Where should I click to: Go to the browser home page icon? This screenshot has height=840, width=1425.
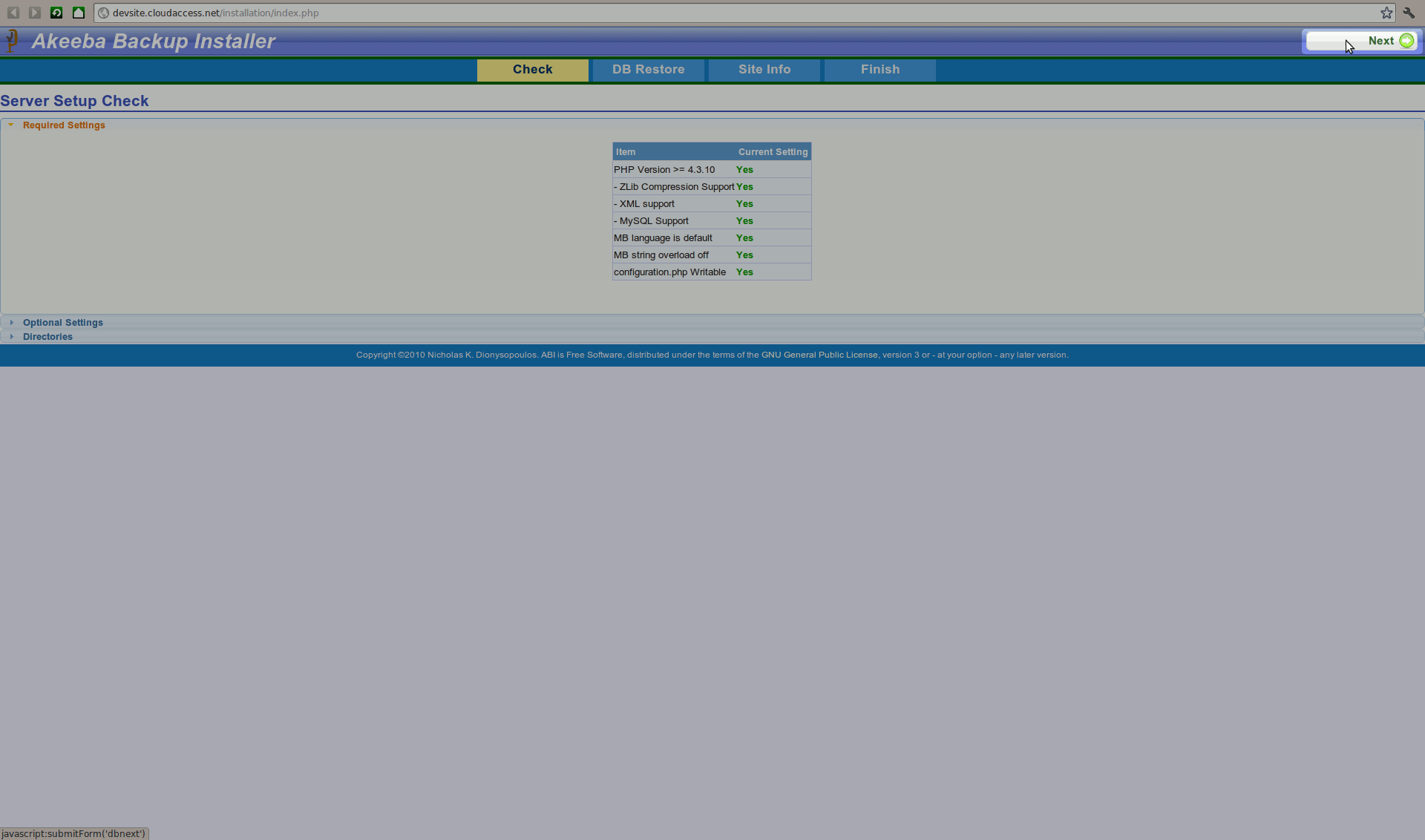79,13
